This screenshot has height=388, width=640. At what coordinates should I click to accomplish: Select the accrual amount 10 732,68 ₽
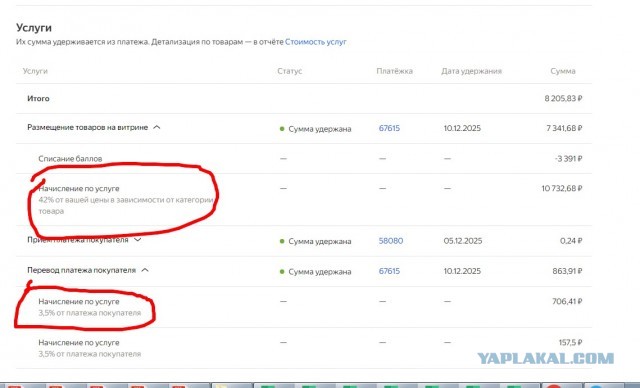[x=562, y=188]
